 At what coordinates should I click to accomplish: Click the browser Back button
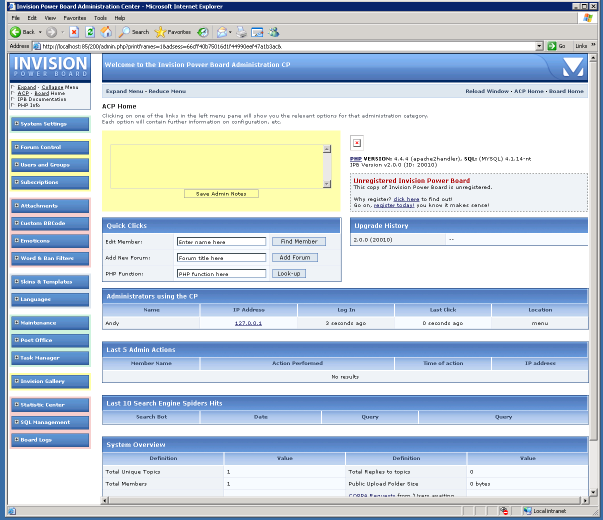(x=22, y=32)
